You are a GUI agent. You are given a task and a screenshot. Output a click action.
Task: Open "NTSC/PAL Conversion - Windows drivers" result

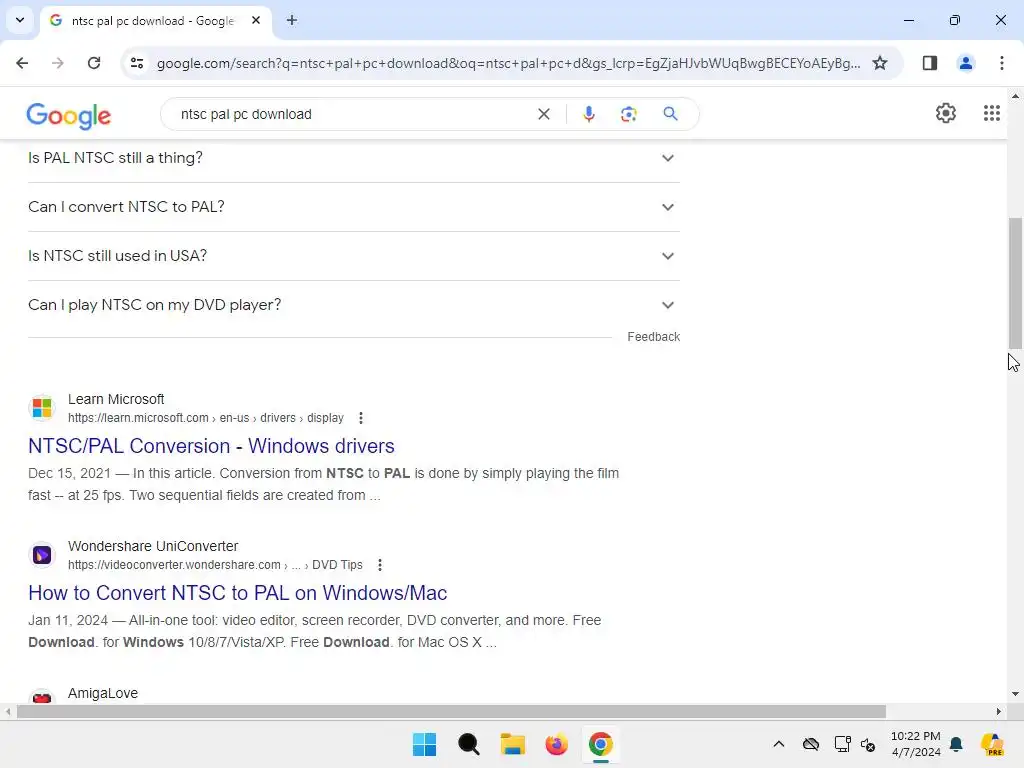[211, 446]
